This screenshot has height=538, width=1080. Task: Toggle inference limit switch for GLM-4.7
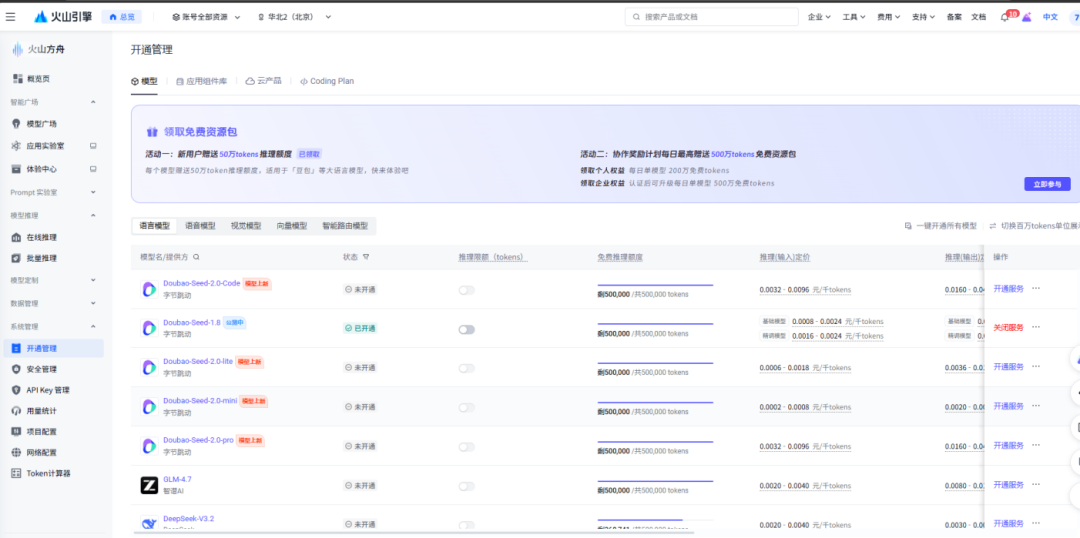pyautogui.click(x=466, y=486)
